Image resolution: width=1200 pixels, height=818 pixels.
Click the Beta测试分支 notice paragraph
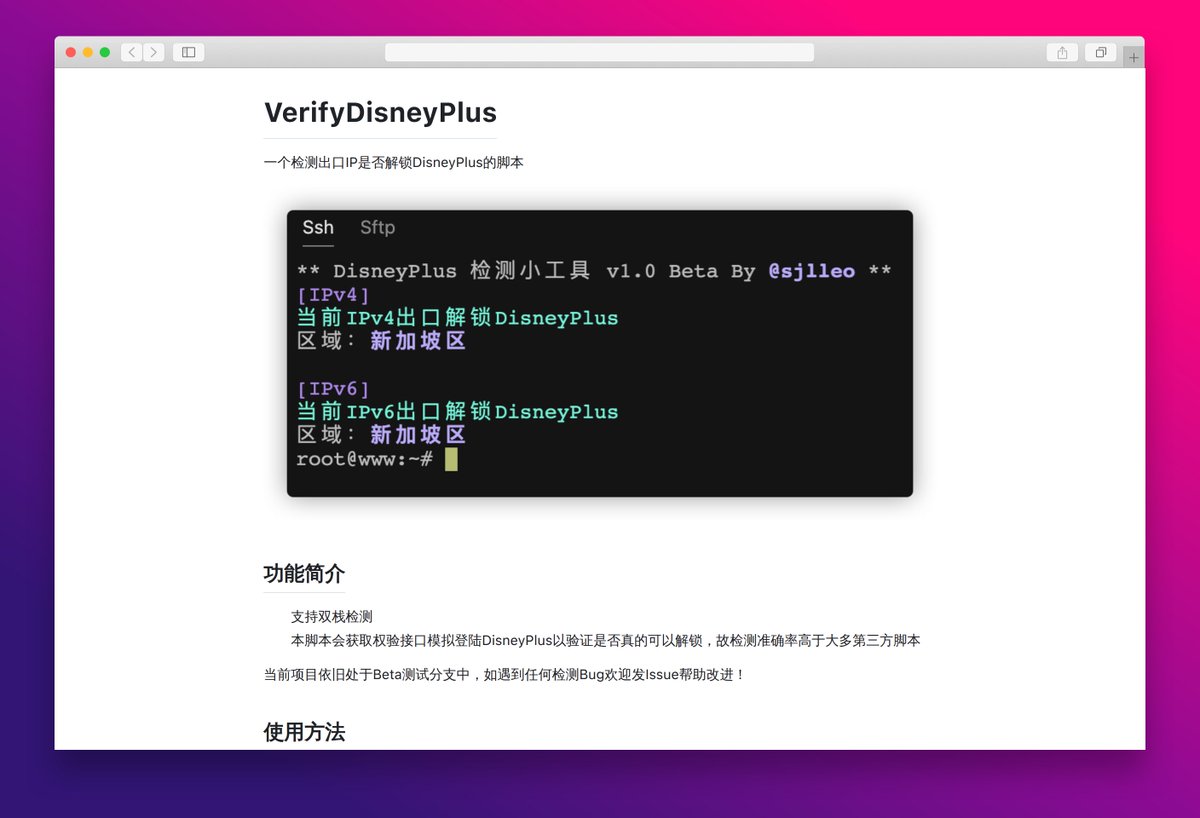(x=505, y=675)
